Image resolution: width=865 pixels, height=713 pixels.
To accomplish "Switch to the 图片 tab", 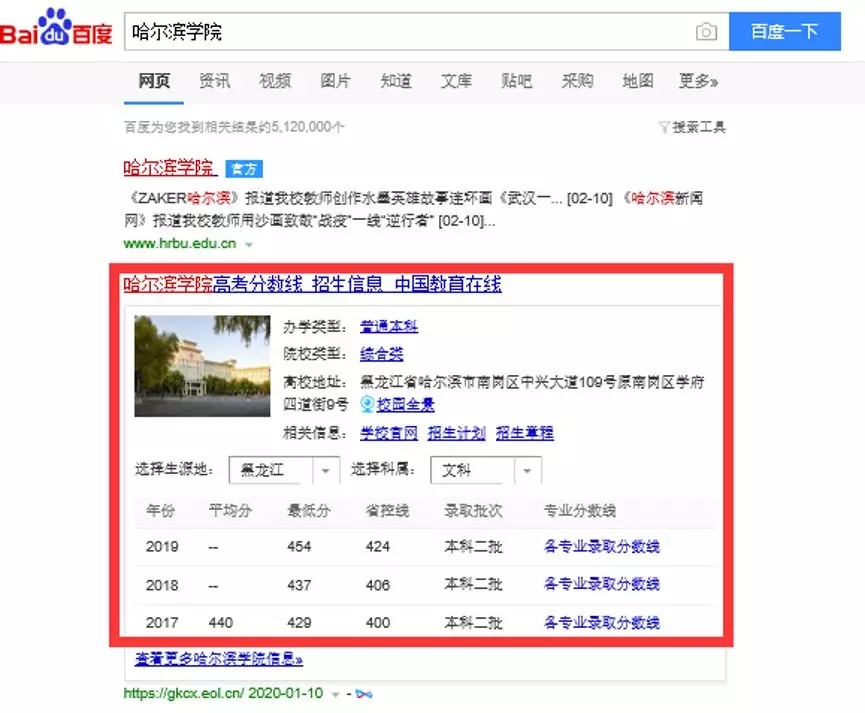I will [x=335, y=81].
